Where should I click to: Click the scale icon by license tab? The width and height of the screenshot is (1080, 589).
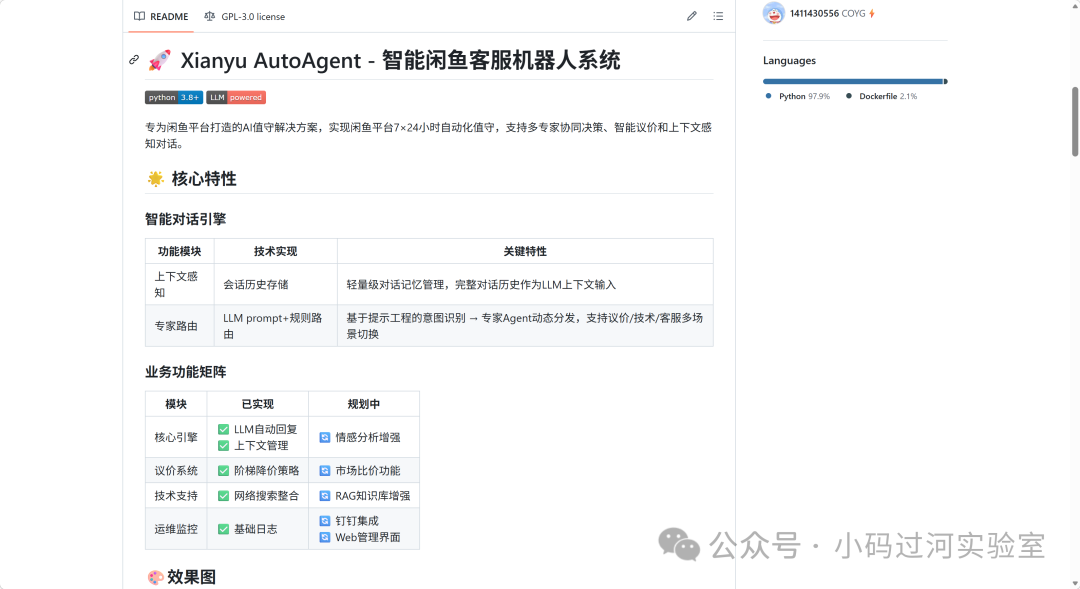tap(209, 16)
